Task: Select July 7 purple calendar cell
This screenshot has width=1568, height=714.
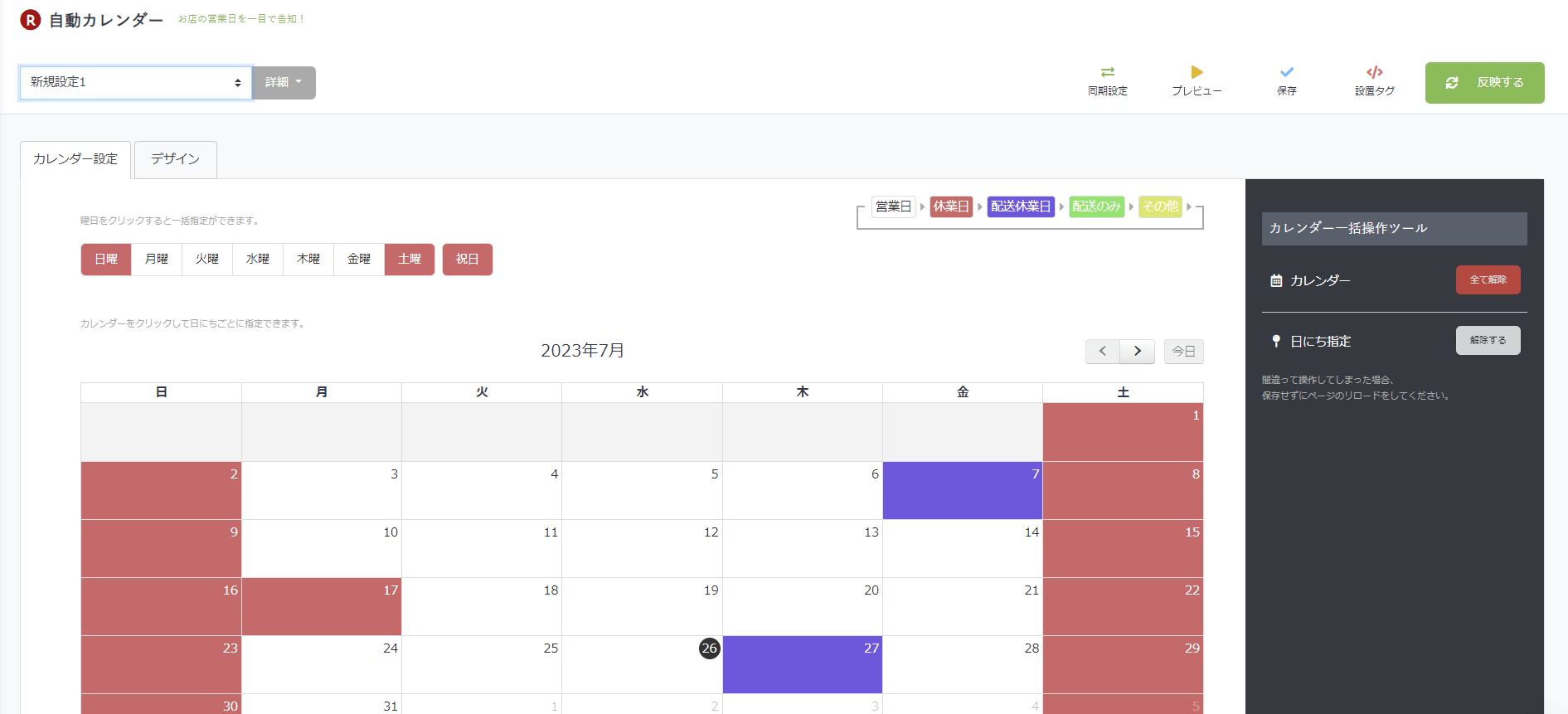Action: tap(963, 491)
